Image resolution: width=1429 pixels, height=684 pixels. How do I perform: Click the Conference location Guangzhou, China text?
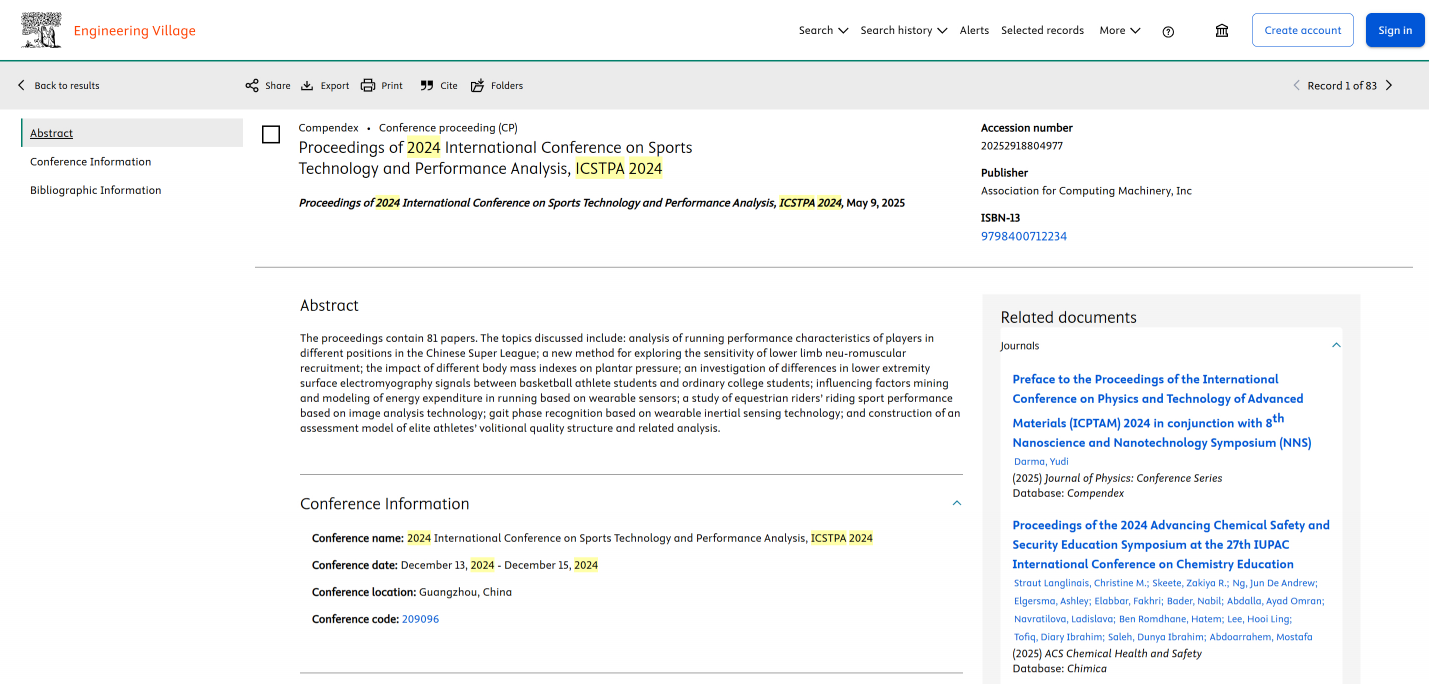click(412, 592)
